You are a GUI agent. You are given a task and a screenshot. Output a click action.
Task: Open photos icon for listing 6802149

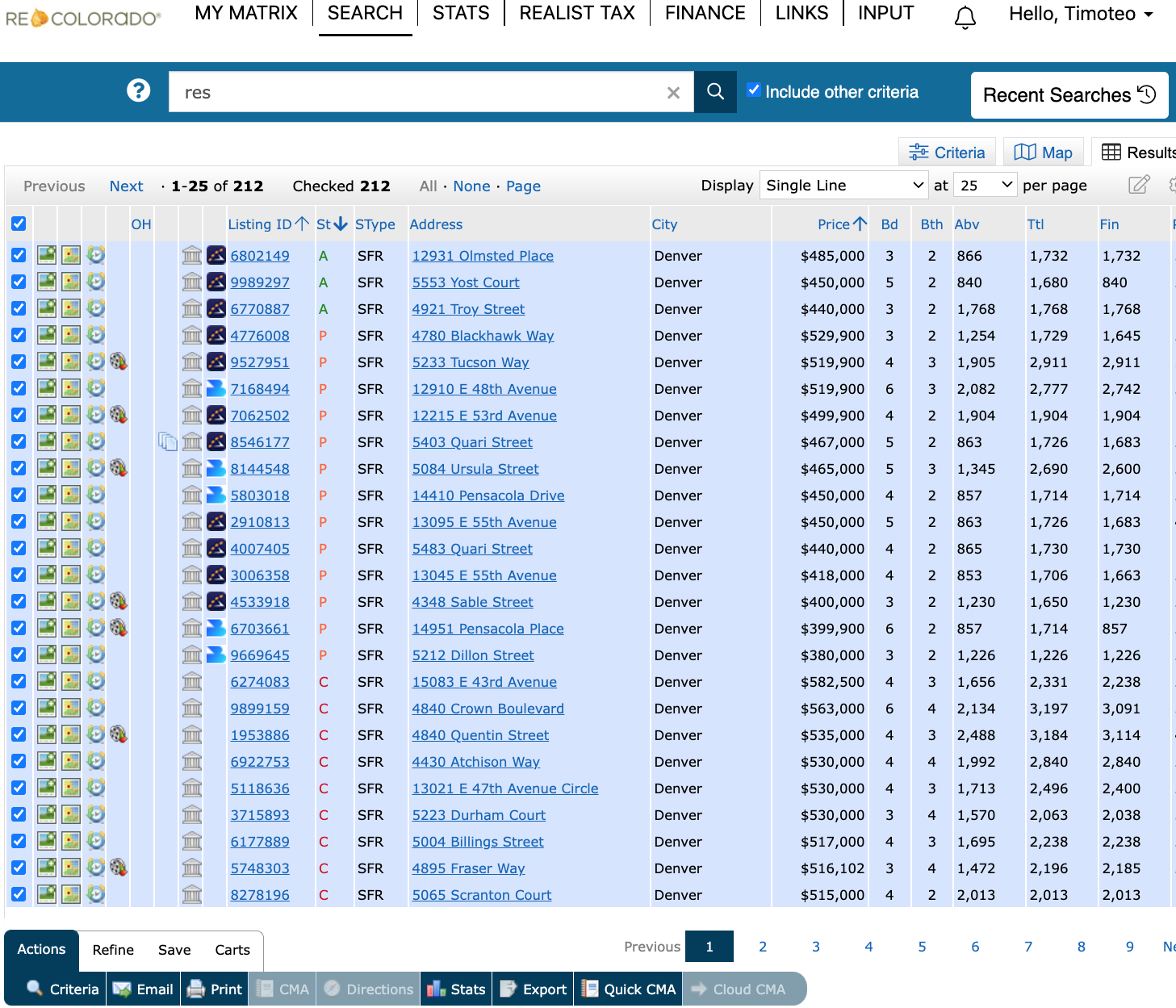click(47, 256)
